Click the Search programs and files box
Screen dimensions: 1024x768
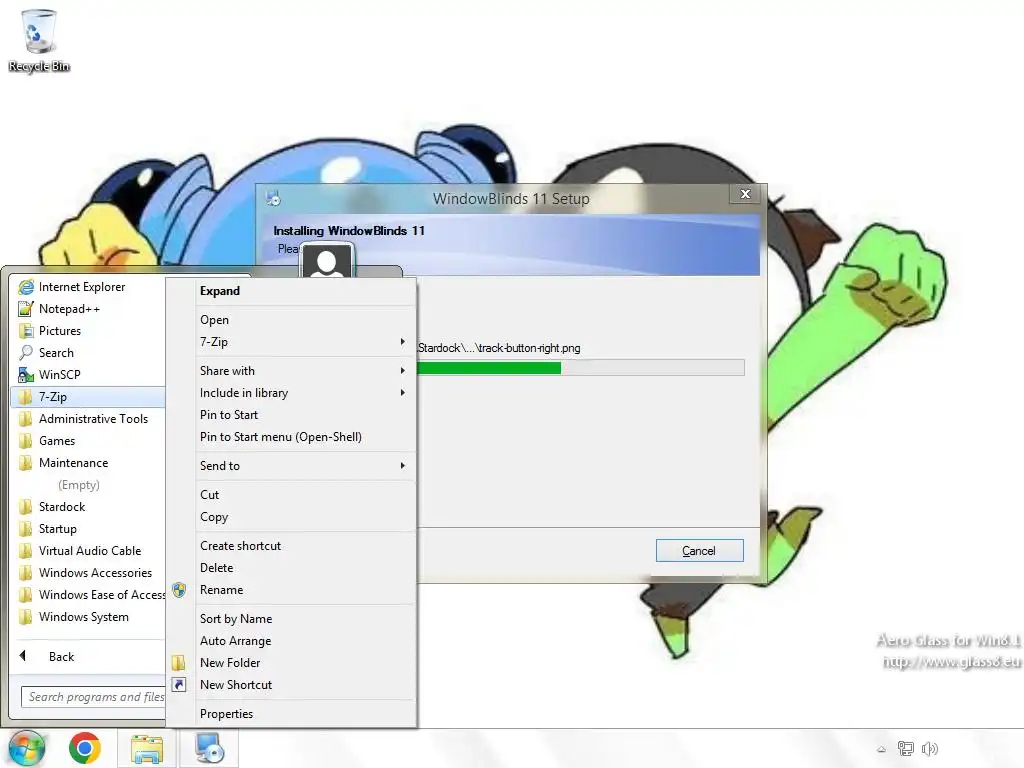click(93, 697)
